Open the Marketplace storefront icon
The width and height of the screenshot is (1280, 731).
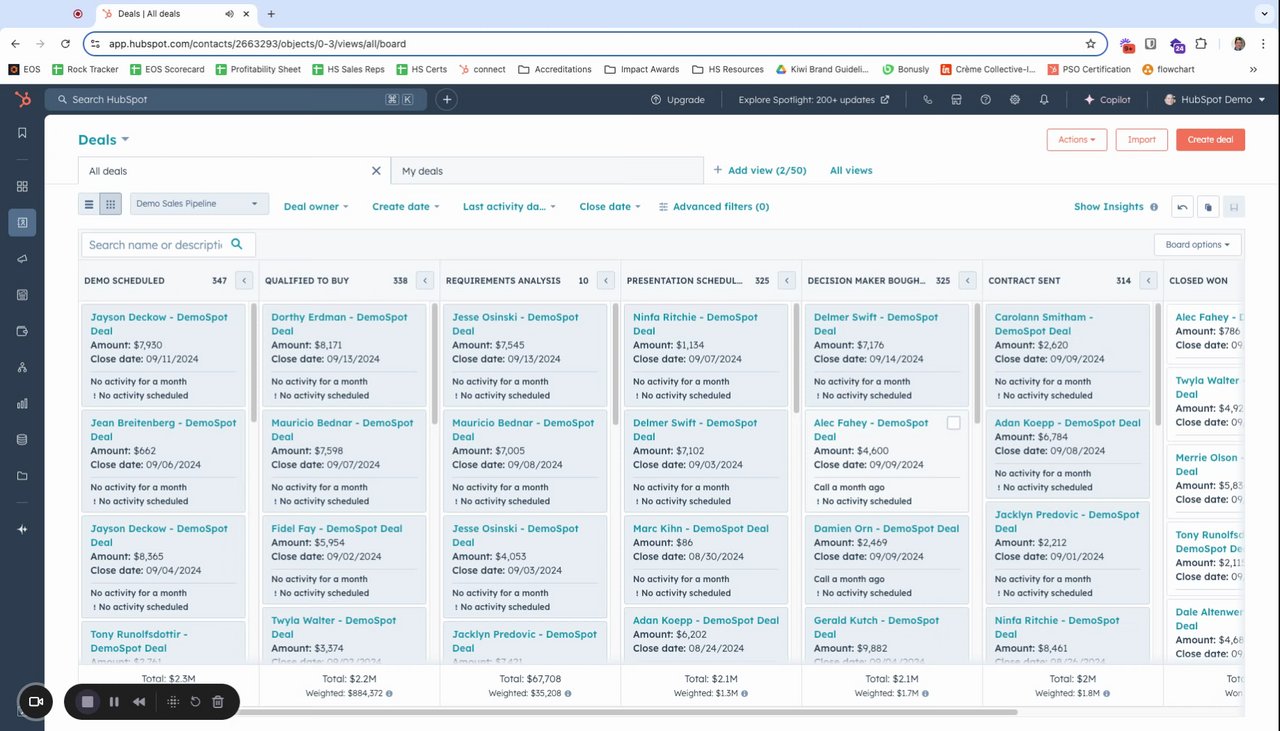tap(957, 100)
